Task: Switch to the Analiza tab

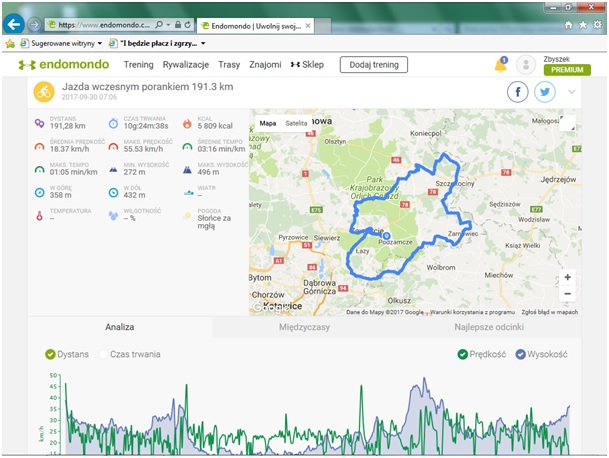Action: pyautogui.click(x=120, y=327)
